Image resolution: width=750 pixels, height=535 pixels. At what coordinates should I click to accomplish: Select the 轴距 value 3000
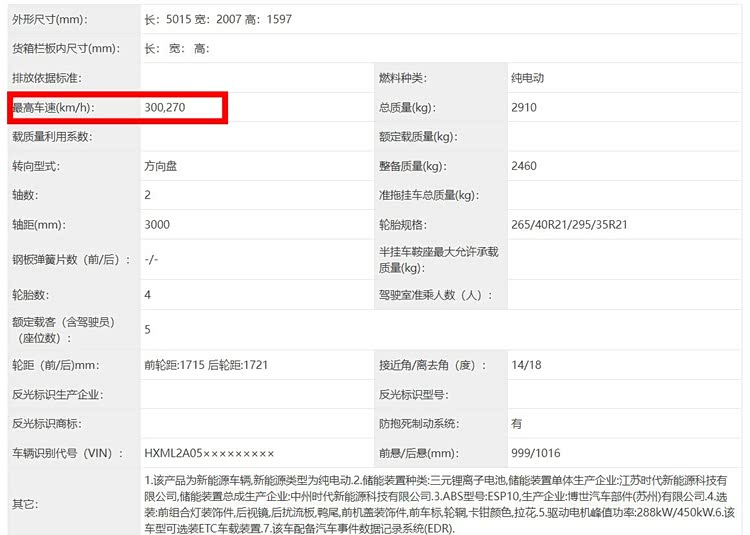click(157, 224)
